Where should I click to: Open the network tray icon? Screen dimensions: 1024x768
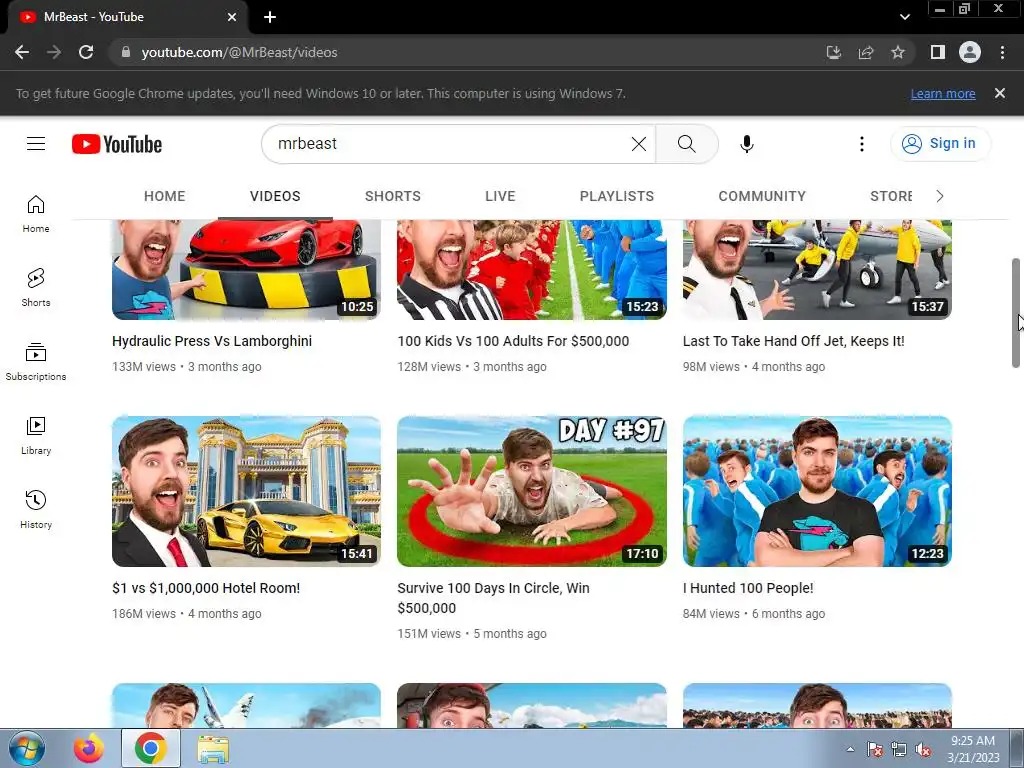[899, 750]
